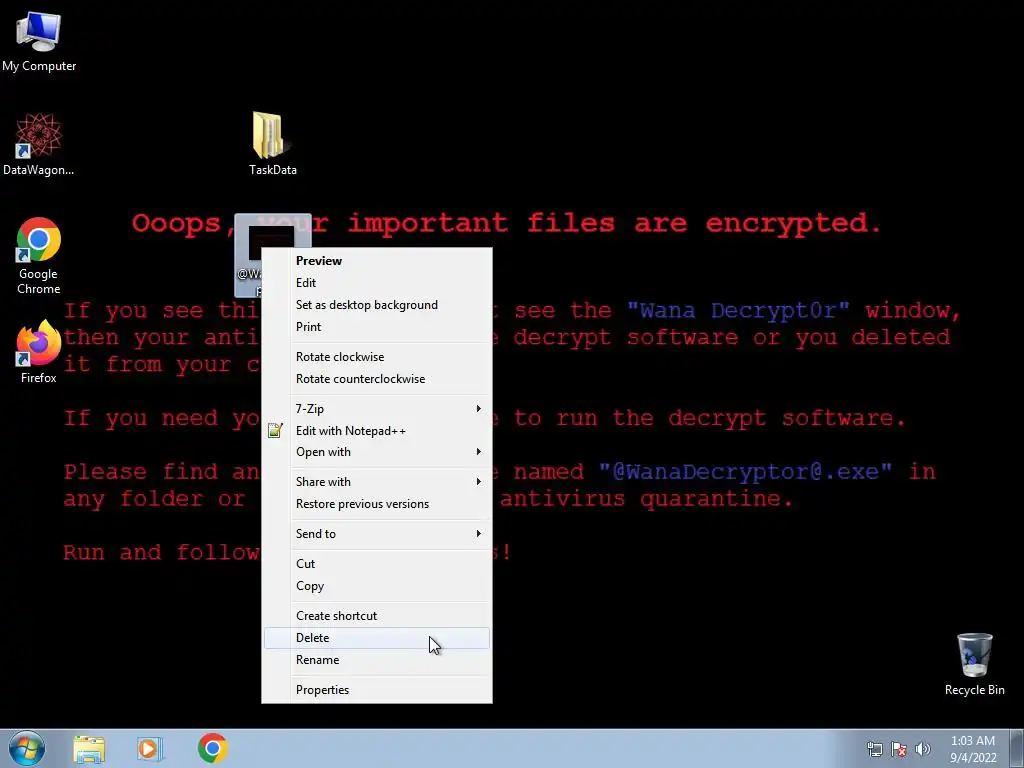
Task: Open the Windows Start button
Action: tap(27, 748)
